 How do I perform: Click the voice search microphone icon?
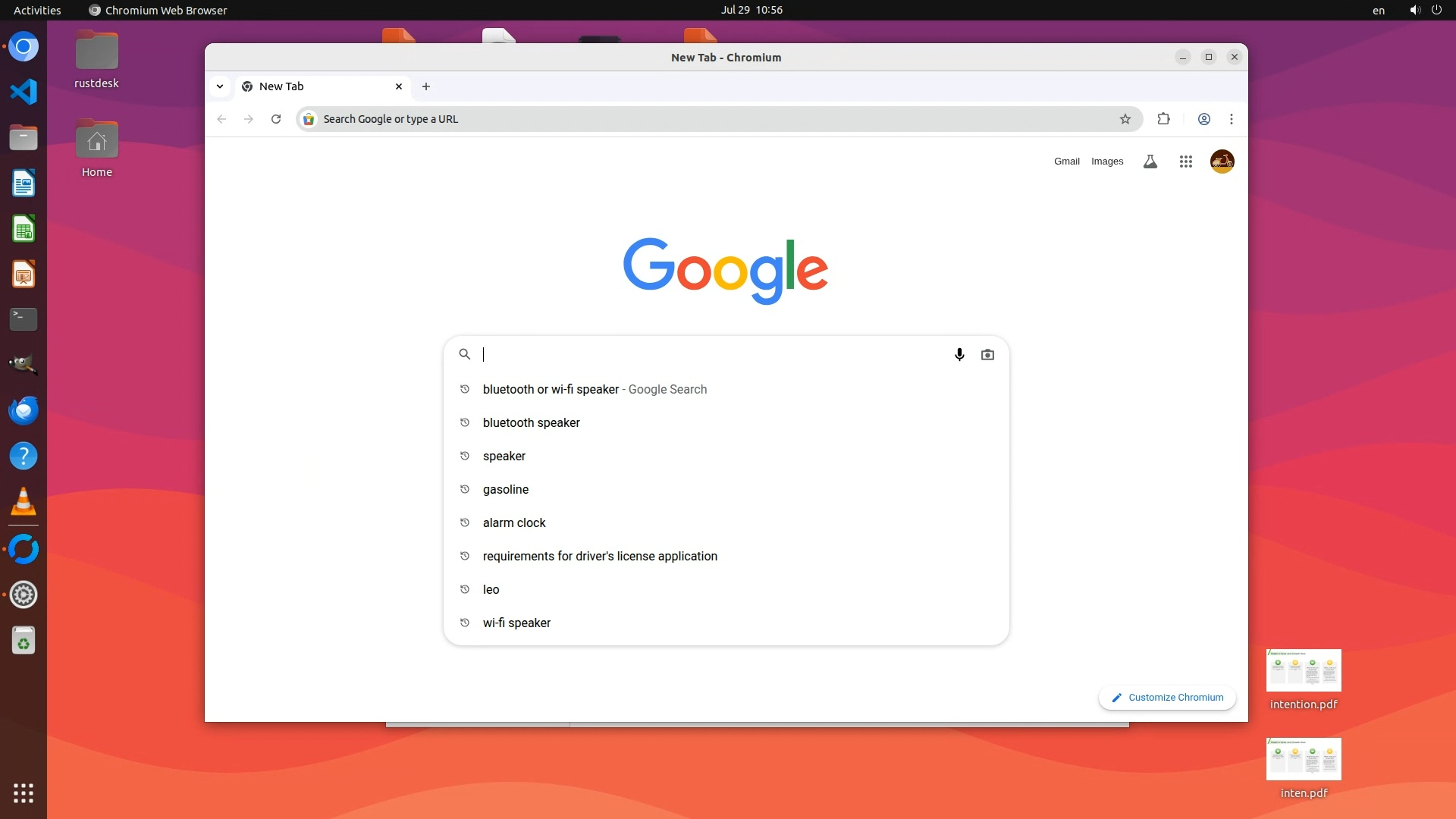(x=959, y=354)
